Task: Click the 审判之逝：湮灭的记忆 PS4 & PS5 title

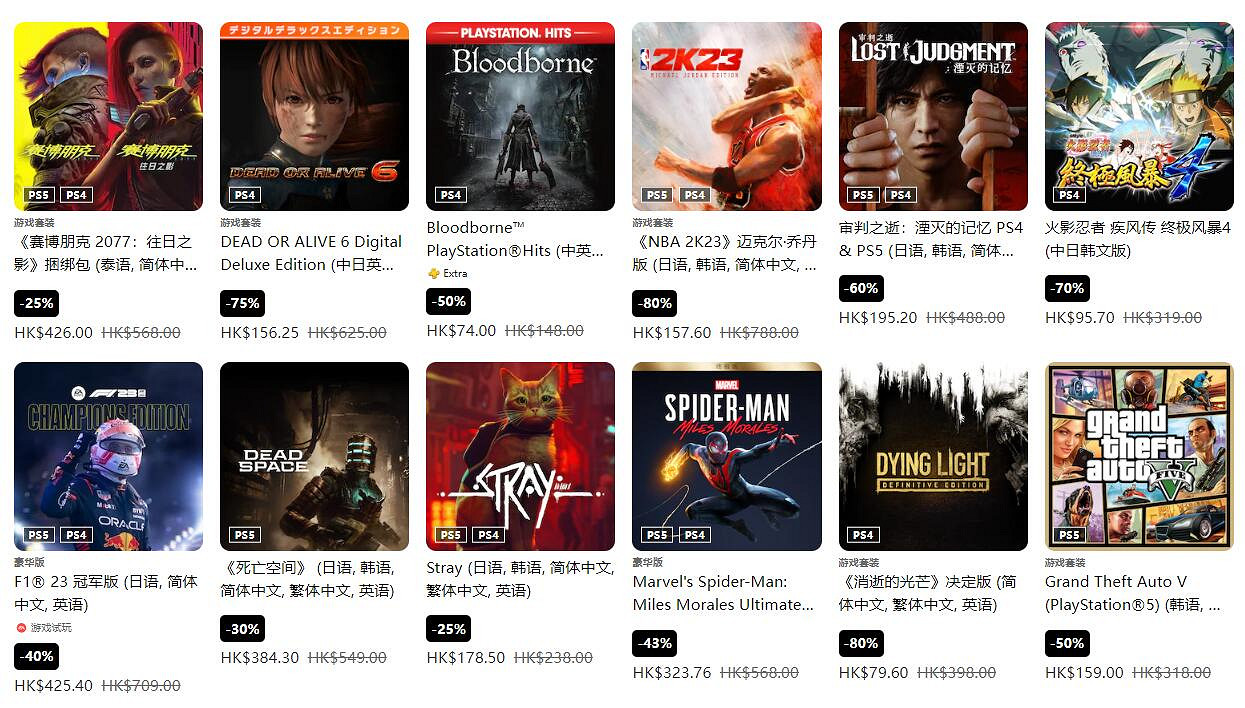Action: 931,239
